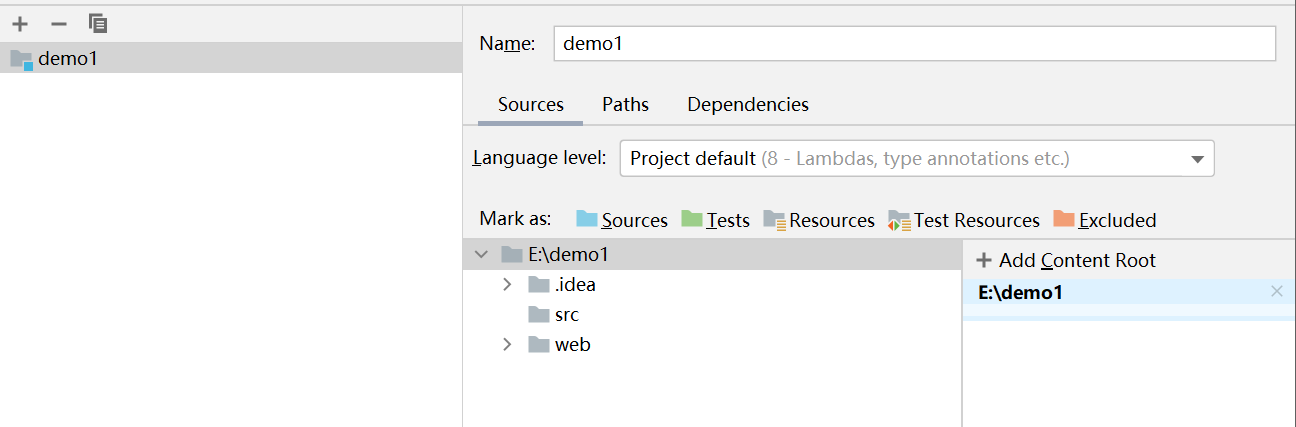This screenshot has width=1296, height=427.
Task: Remove selected module with minus icon
Action: [x=59, y=23]
